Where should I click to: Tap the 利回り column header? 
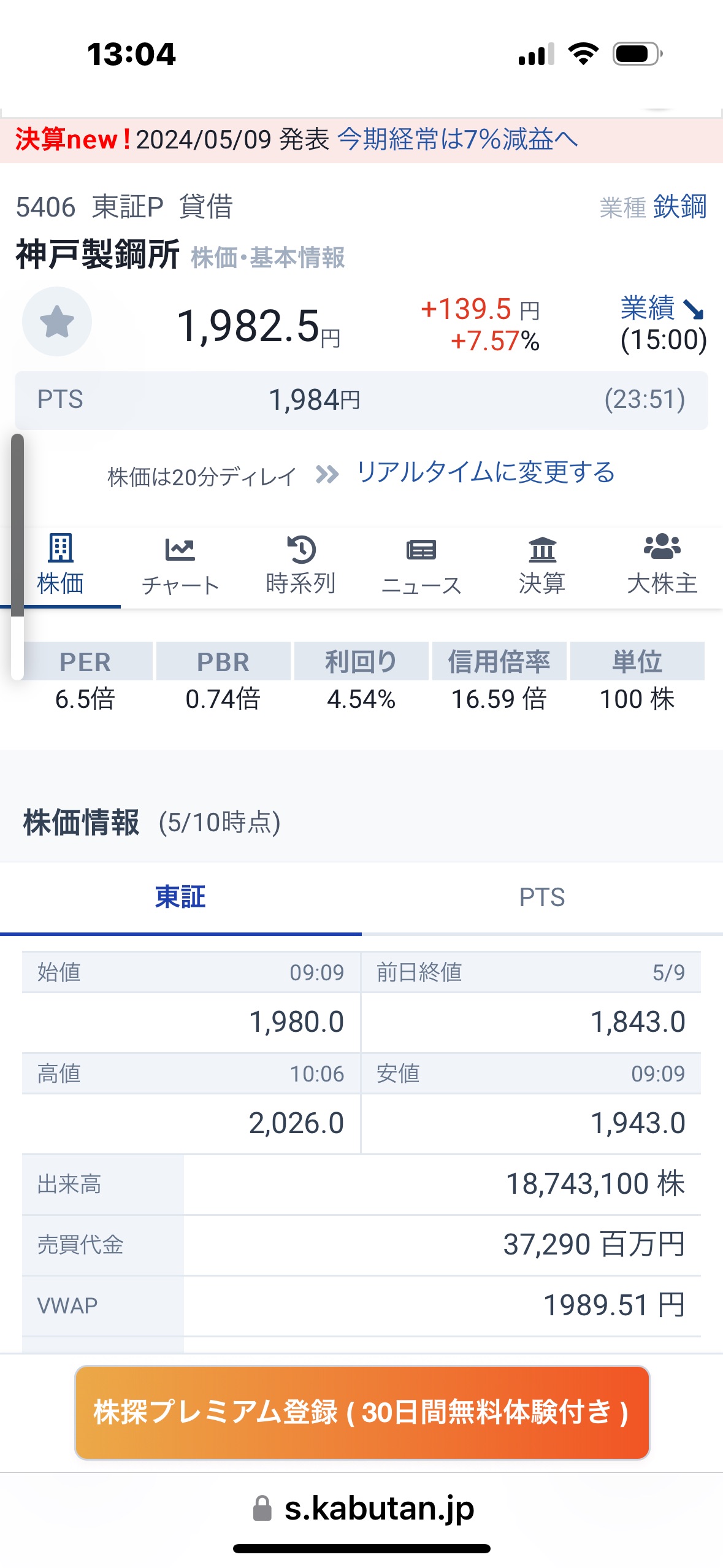(x=361, y=662)
